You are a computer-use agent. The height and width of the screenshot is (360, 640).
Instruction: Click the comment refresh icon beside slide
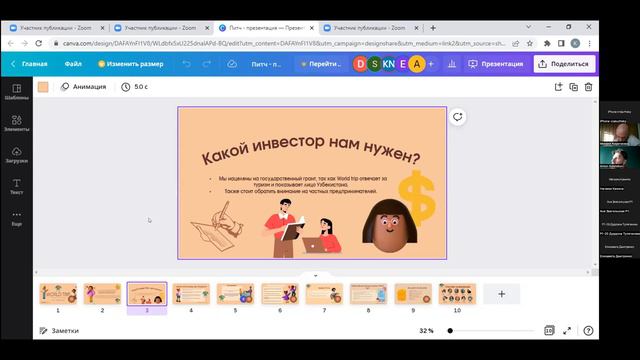pos(458,117)
